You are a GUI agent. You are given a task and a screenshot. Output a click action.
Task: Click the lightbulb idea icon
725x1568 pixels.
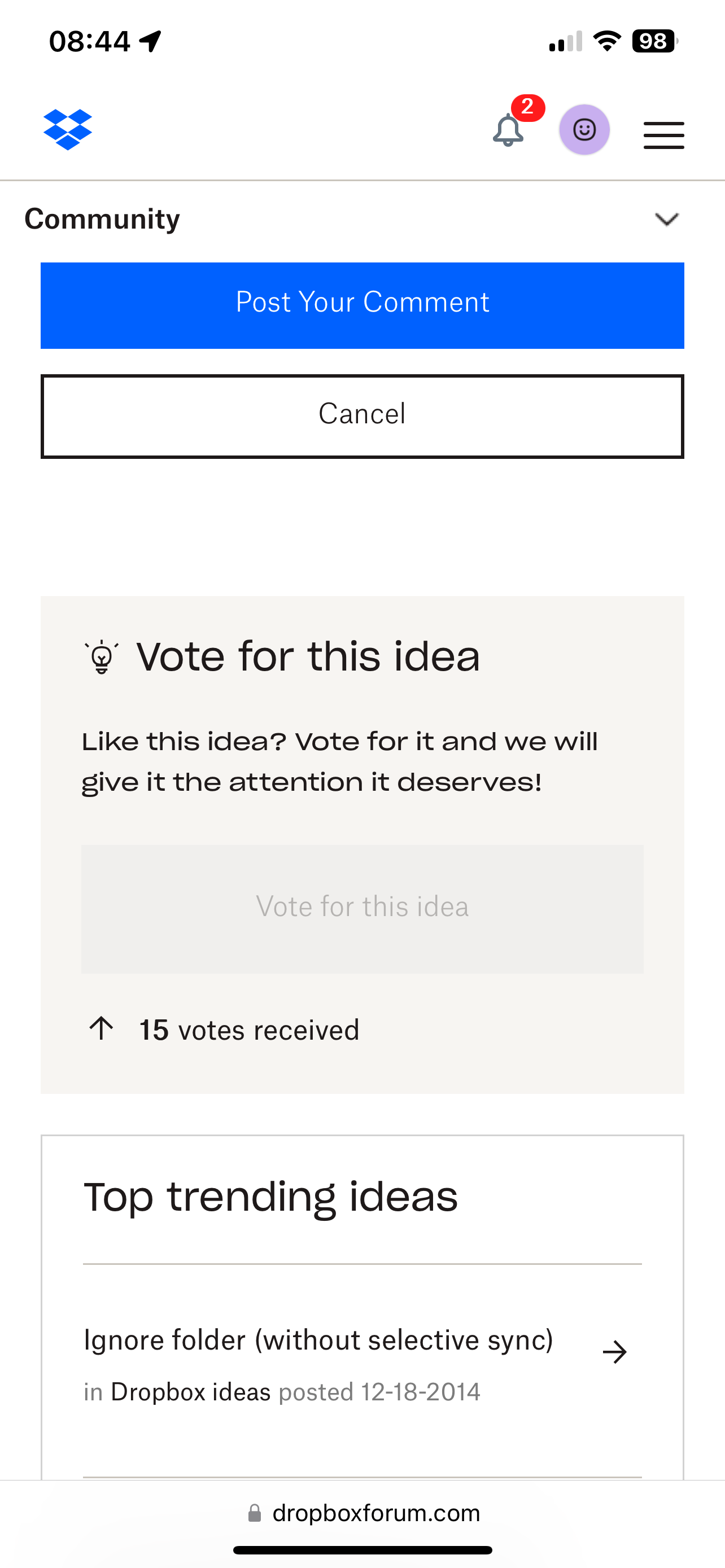tap(102, 657)
